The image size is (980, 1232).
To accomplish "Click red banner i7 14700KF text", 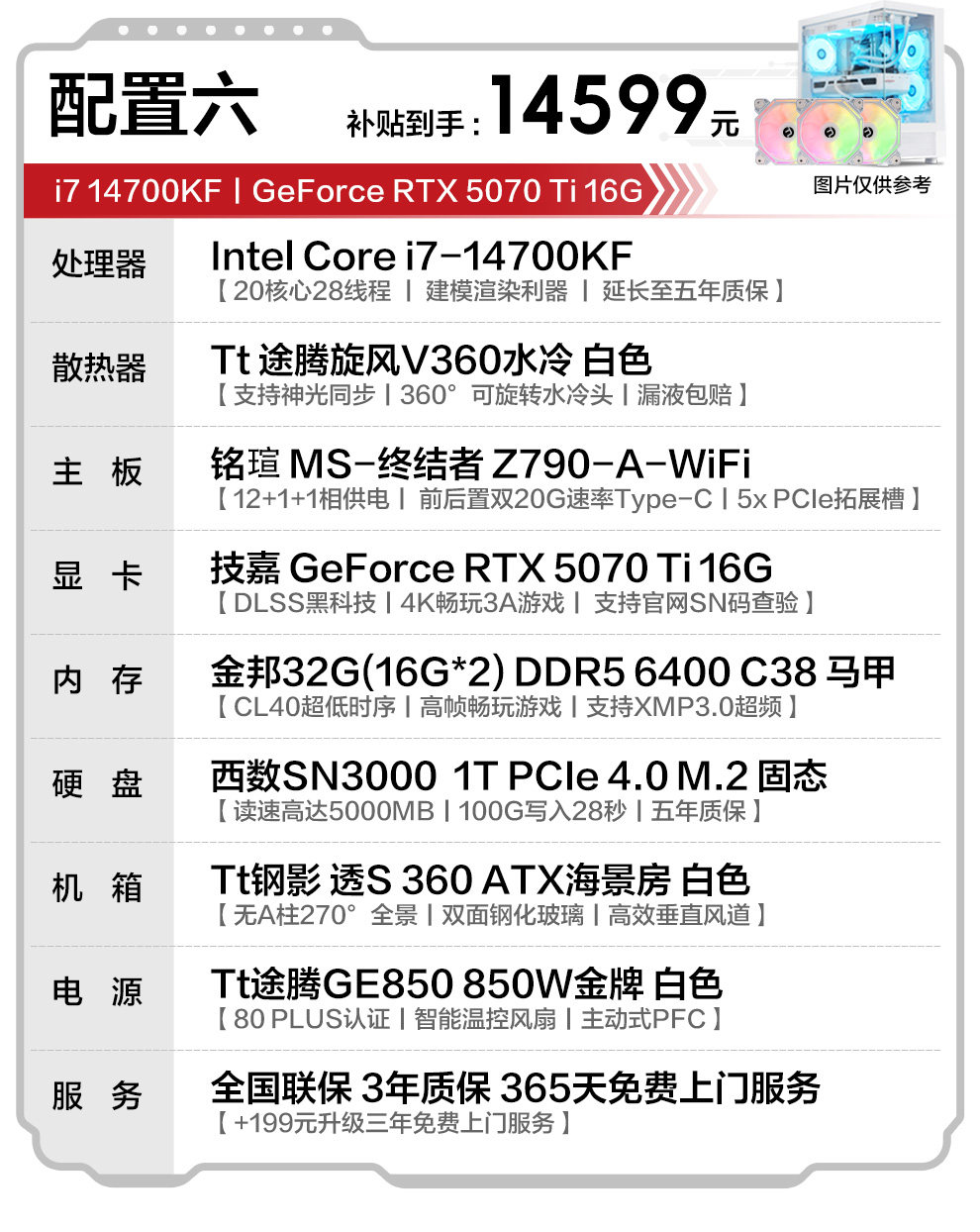I will coord(138,190).
